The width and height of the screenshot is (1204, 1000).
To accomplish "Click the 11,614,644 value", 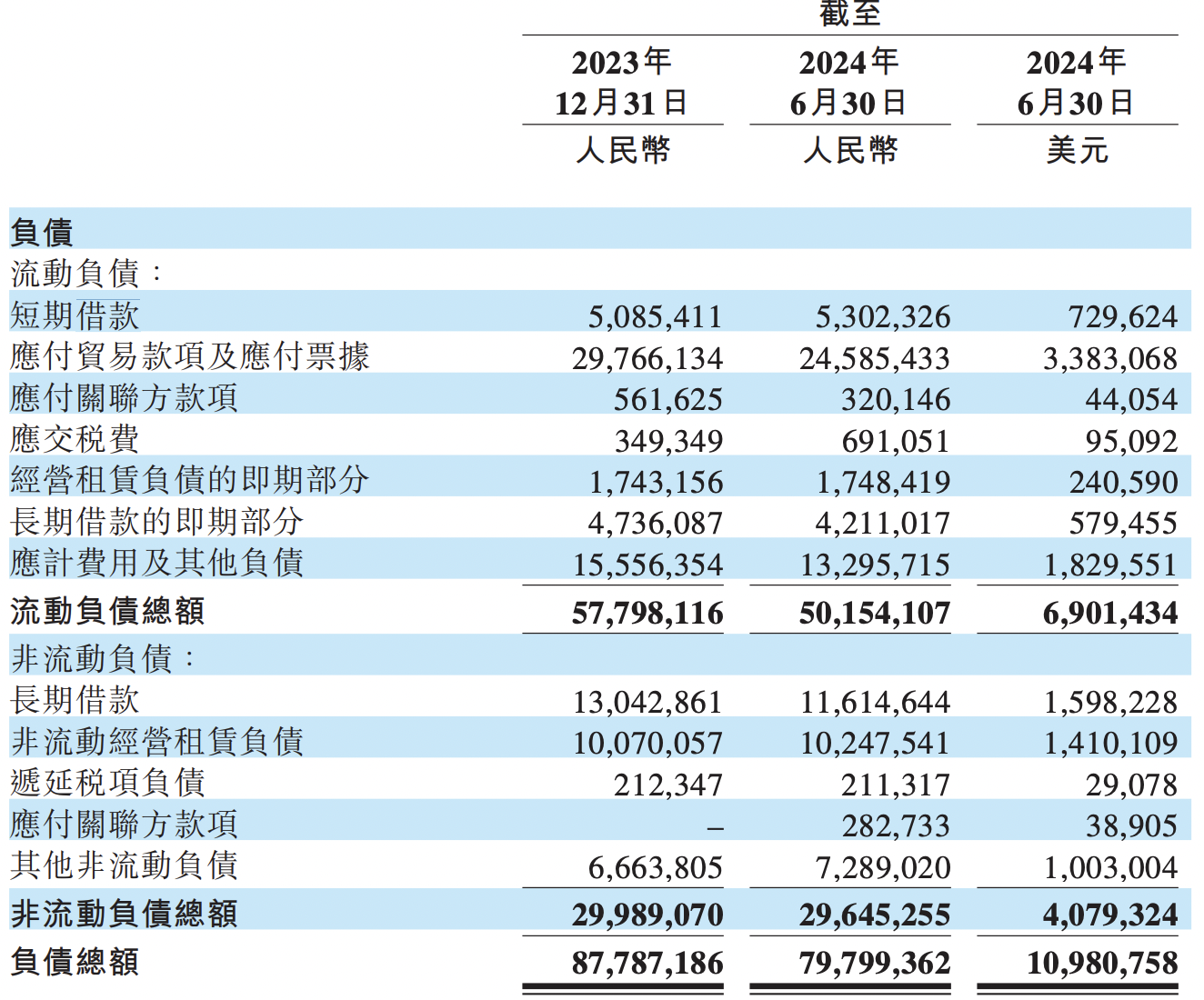I will (x=875, y=703).
